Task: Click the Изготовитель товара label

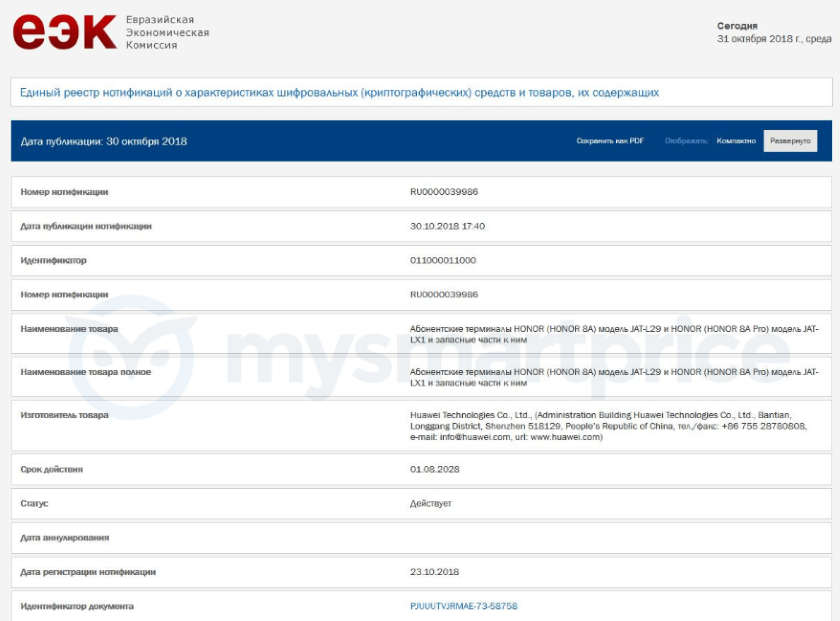Action: coord(64,415)
